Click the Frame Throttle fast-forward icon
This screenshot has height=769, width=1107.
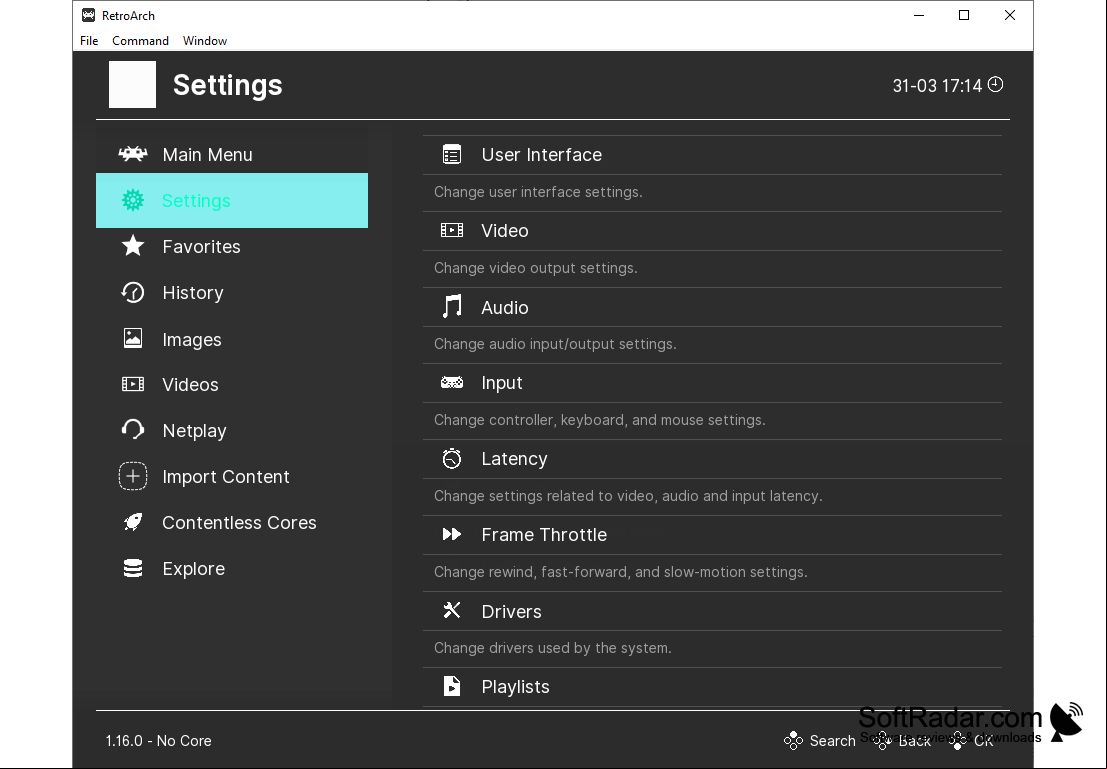click(452, 535)
